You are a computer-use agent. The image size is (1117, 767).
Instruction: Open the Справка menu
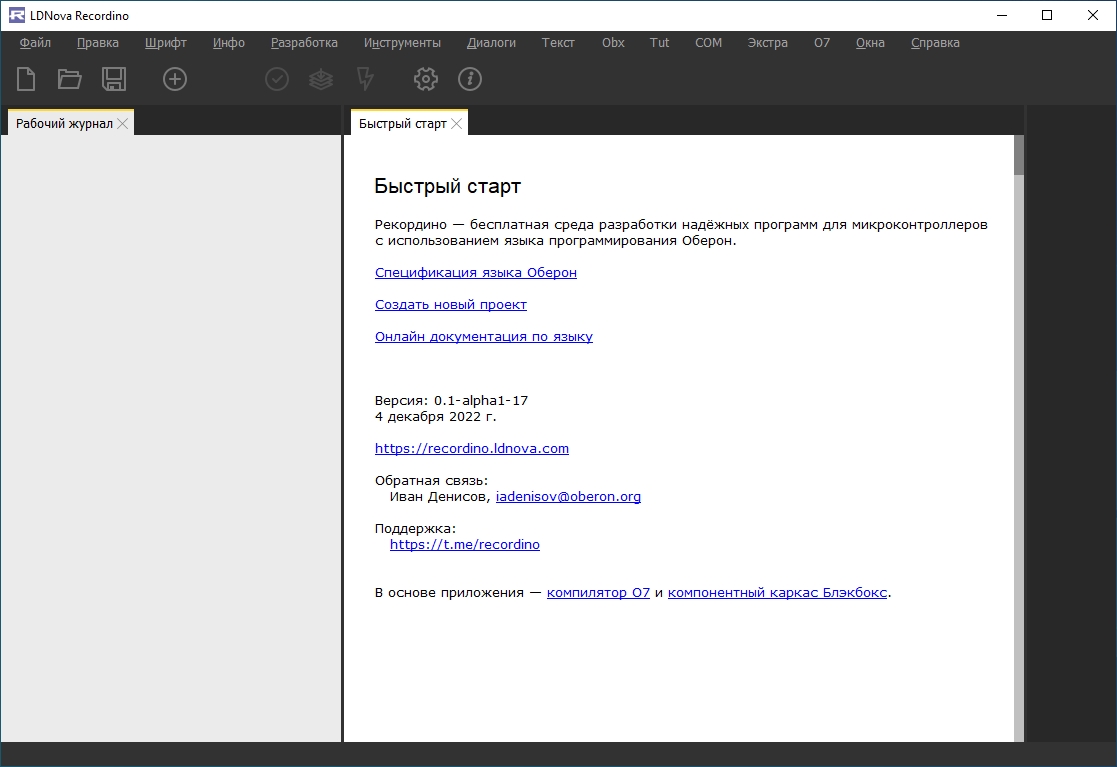pyautogui.click(x=935, y=43)
